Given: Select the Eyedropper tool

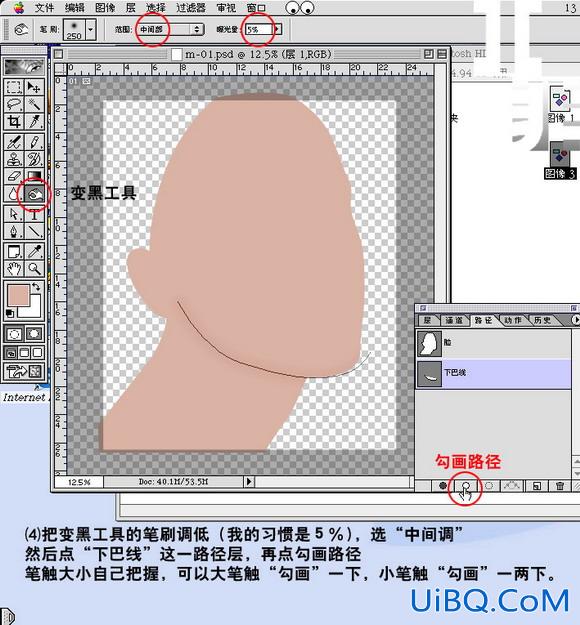Looking at the screenshot, I should pos(34,252).
